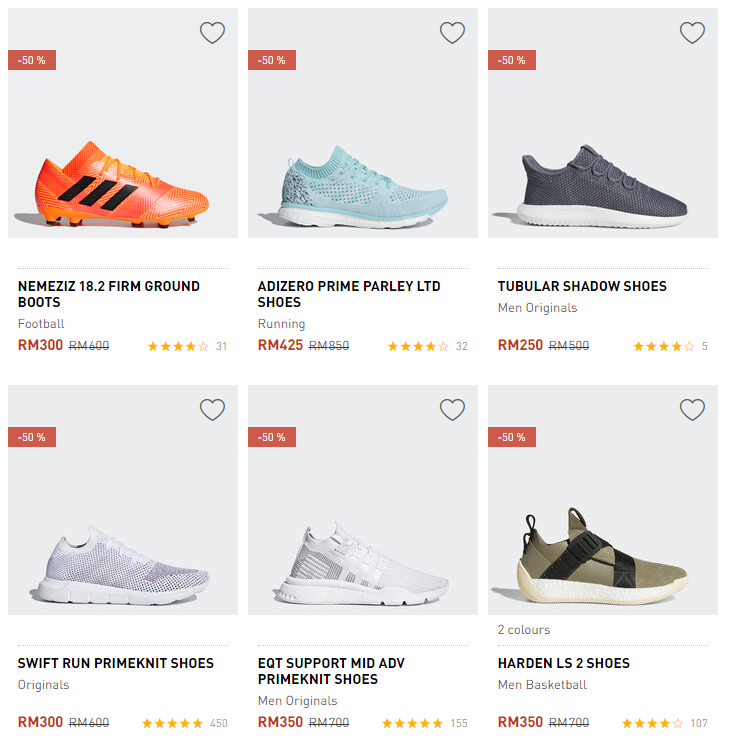Screen dimensions: 730x742
Task: Open the grey Tubular Shadow shoe image
Action: (602, 185)
